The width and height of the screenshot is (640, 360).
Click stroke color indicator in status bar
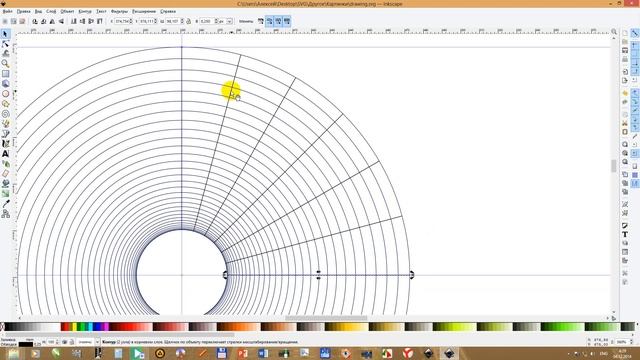tap(26, 345)
